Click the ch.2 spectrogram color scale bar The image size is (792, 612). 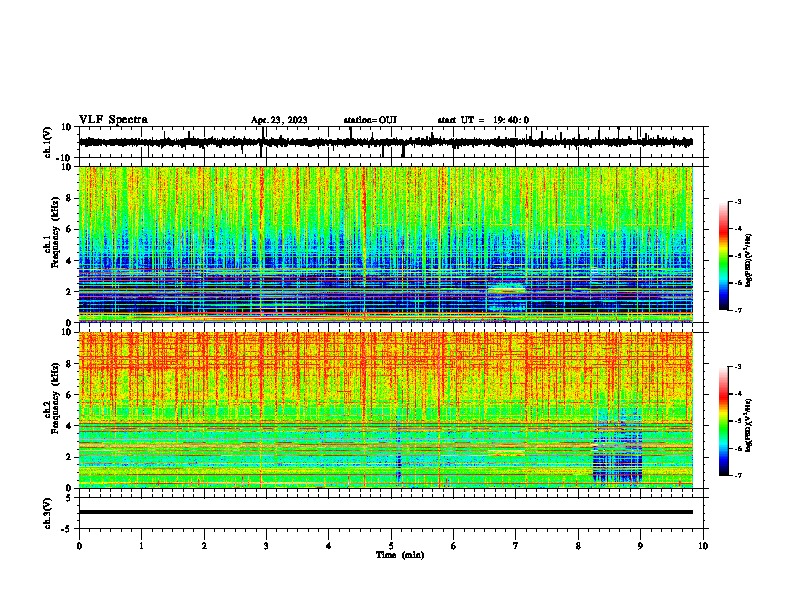tap(724, 421)
